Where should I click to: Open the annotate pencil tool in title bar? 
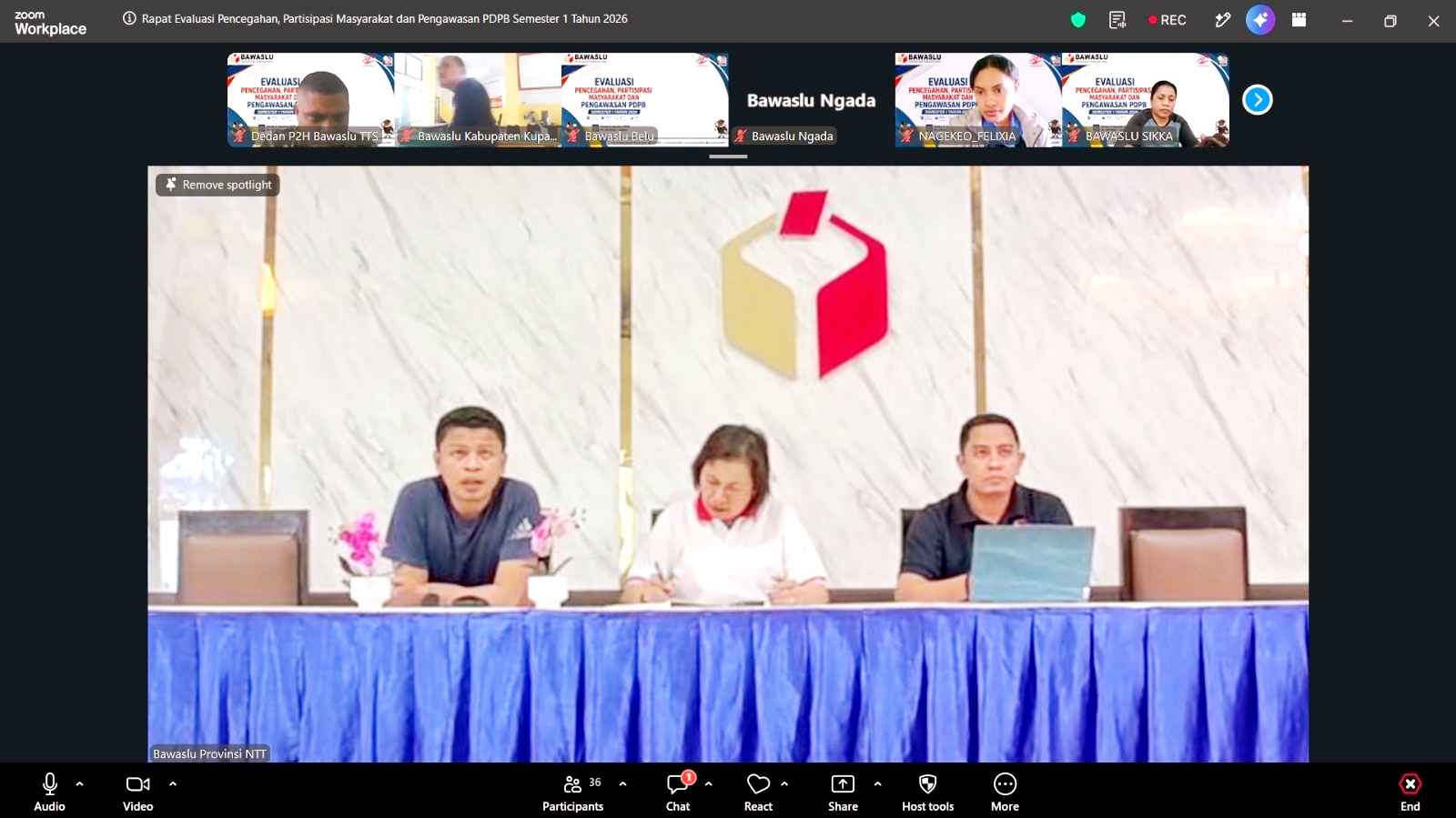1222,20
